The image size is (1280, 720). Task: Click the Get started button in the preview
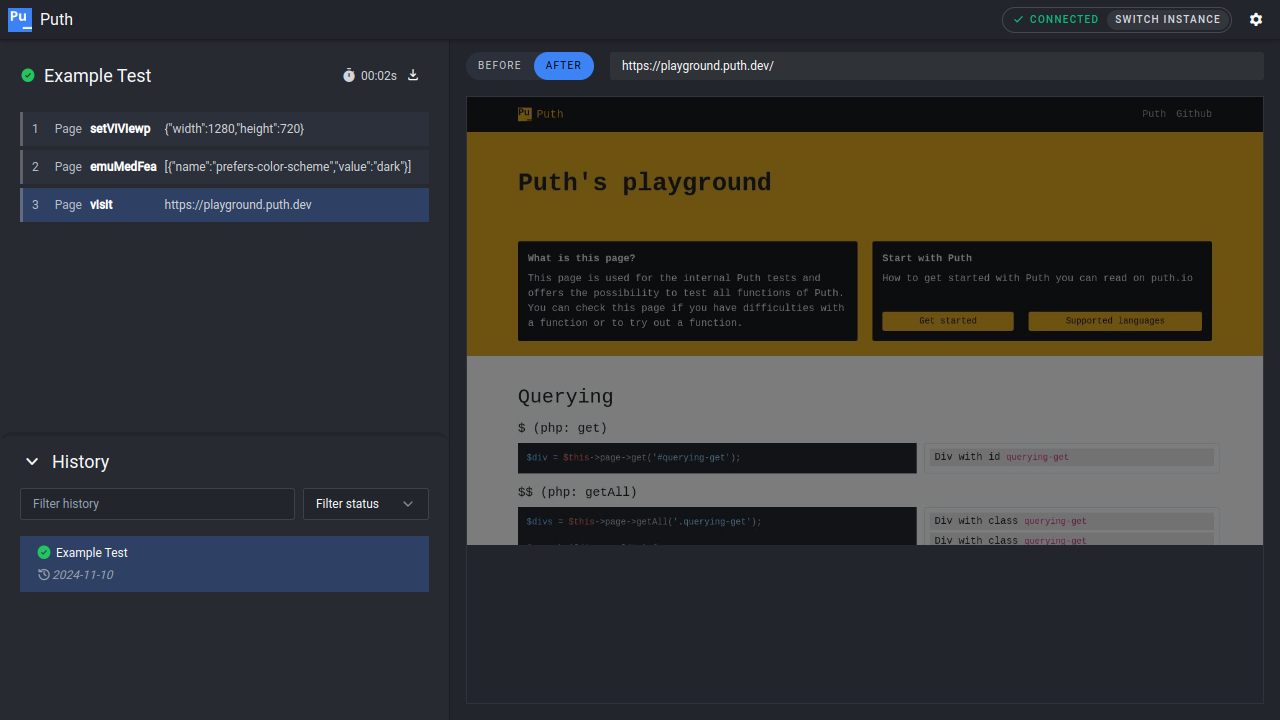click(946, 320)
